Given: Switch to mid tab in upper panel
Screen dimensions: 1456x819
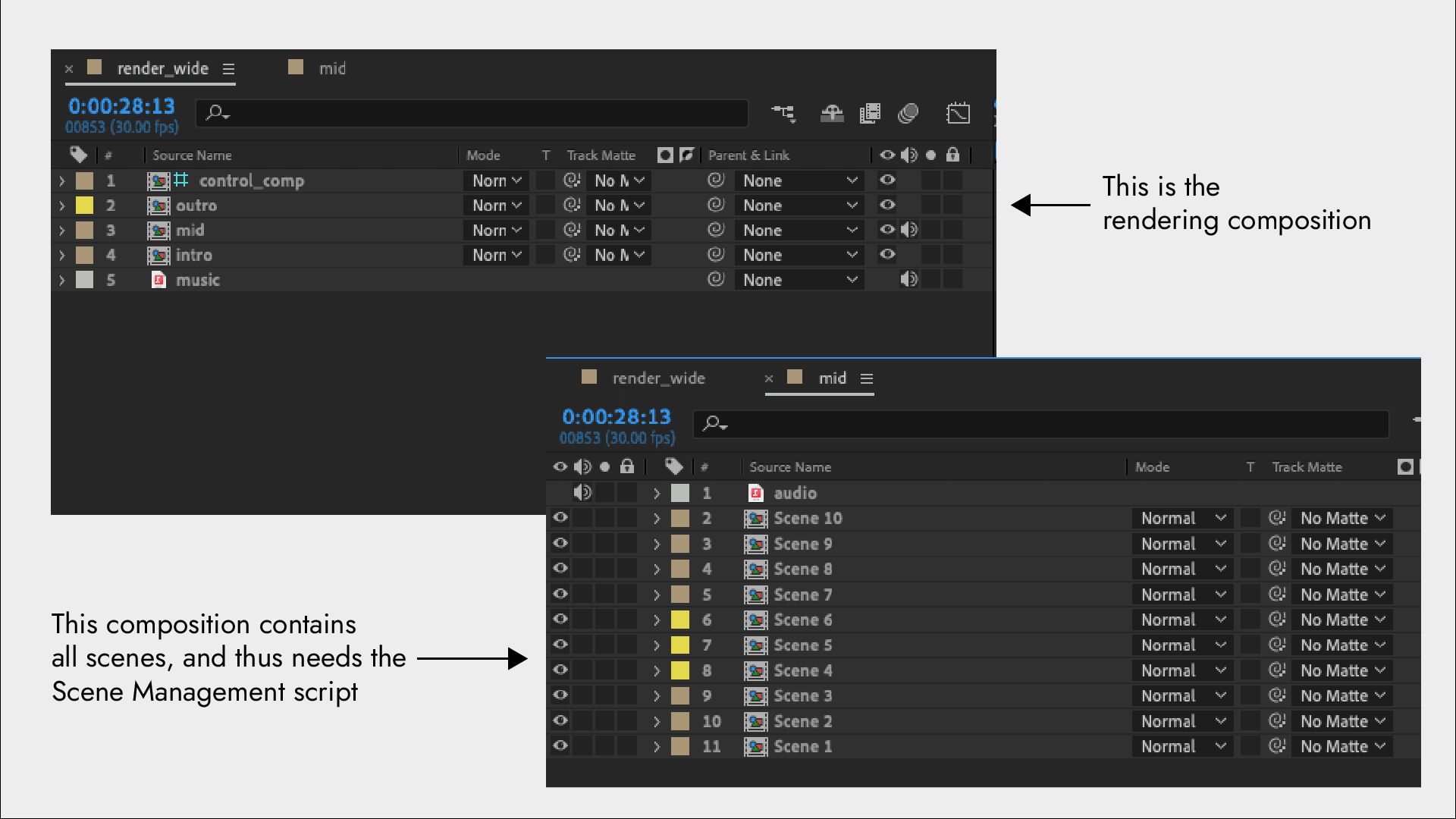Looking at the screenshot, I should [331, 68].
